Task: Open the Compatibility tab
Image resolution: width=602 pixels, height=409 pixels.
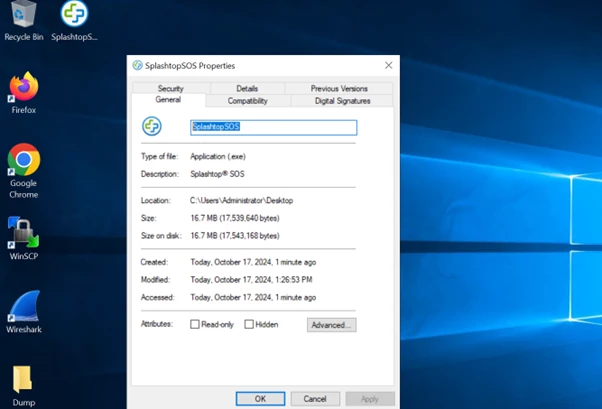Action: tap(248, 101)
